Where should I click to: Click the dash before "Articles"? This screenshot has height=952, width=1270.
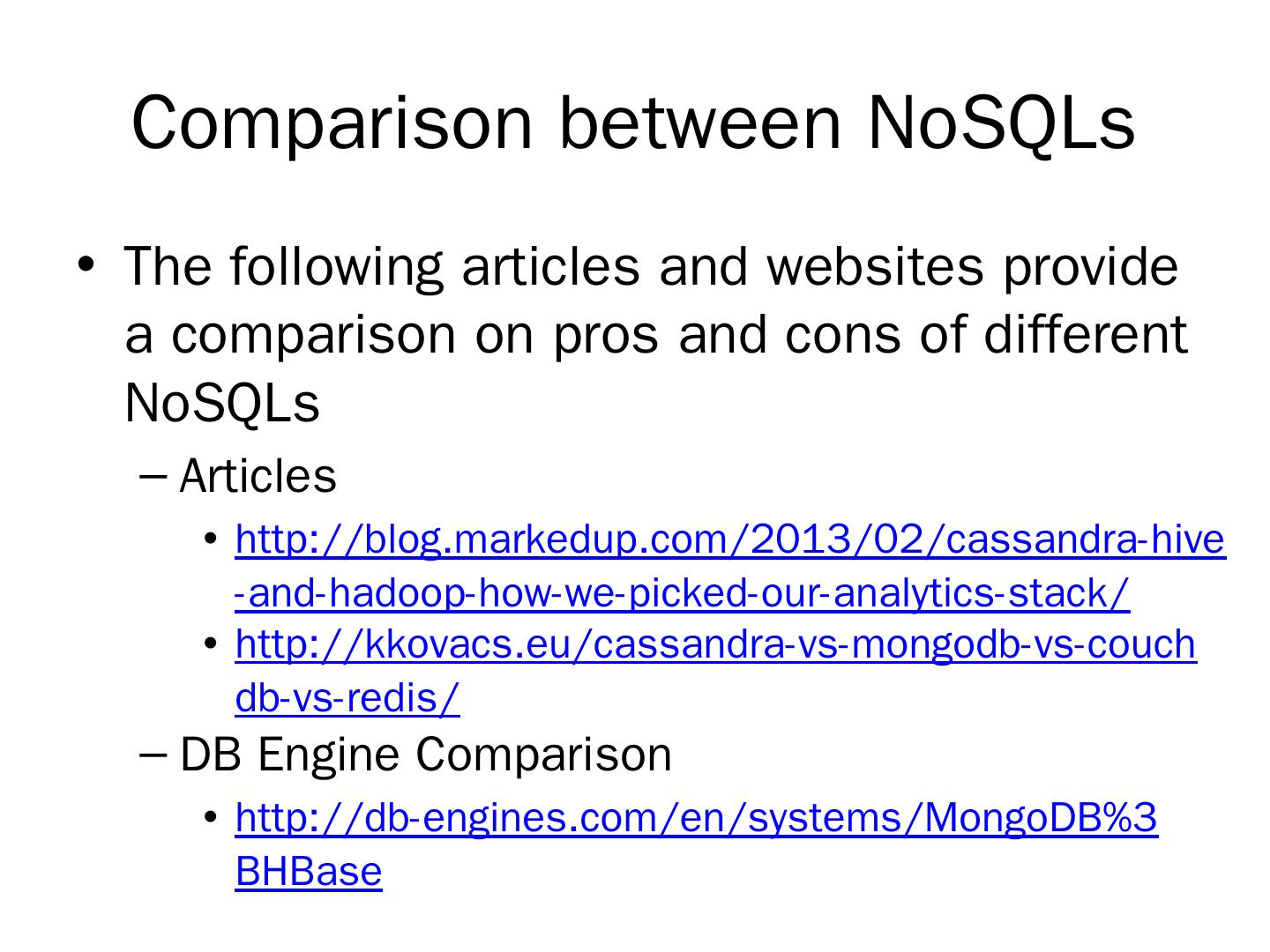click(x=153, y=477)
